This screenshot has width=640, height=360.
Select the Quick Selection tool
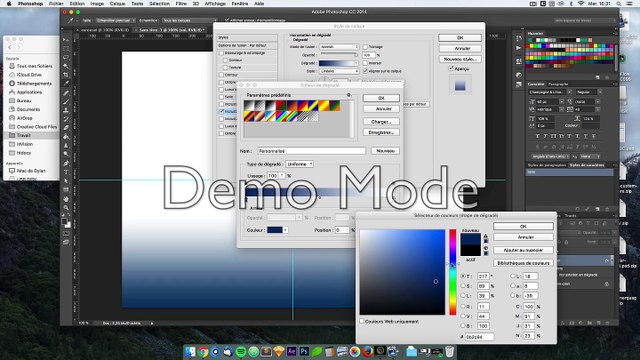pos(66,66)
